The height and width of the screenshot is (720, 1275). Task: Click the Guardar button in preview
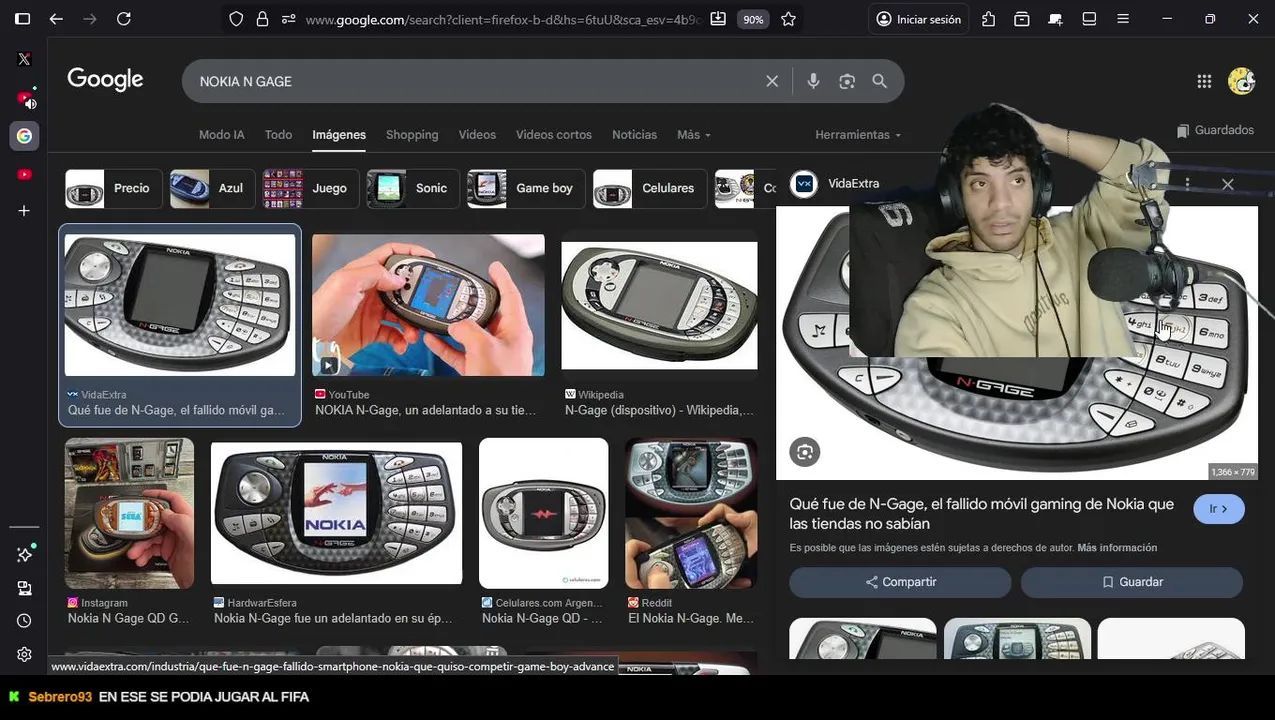[x=1132, y=582]
